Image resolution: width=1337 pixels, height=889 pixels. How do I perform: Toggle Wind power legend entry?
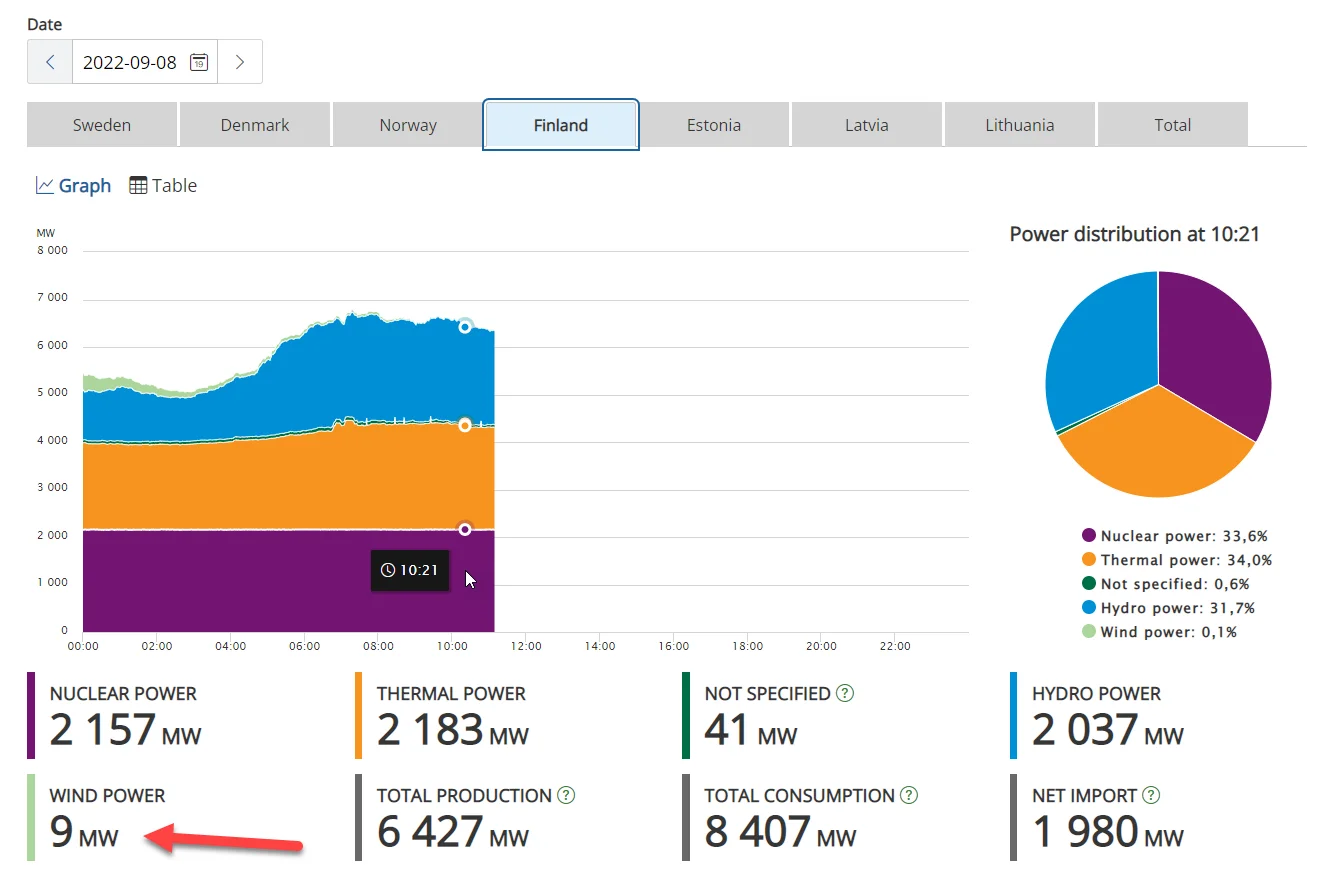pos(1163,632)
